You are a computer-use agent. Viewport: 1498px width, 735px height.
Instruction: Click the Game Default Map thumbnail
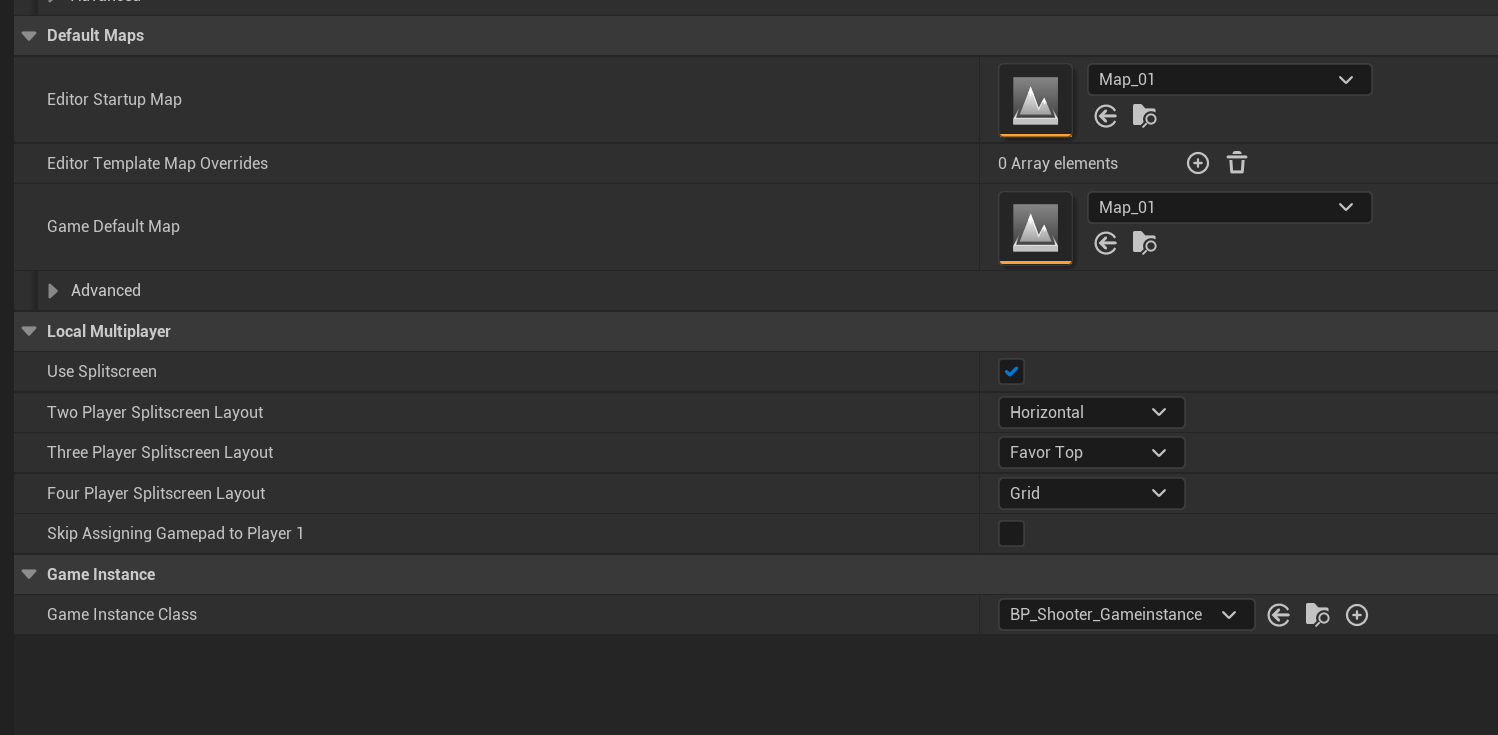[x=1035, y=227]
